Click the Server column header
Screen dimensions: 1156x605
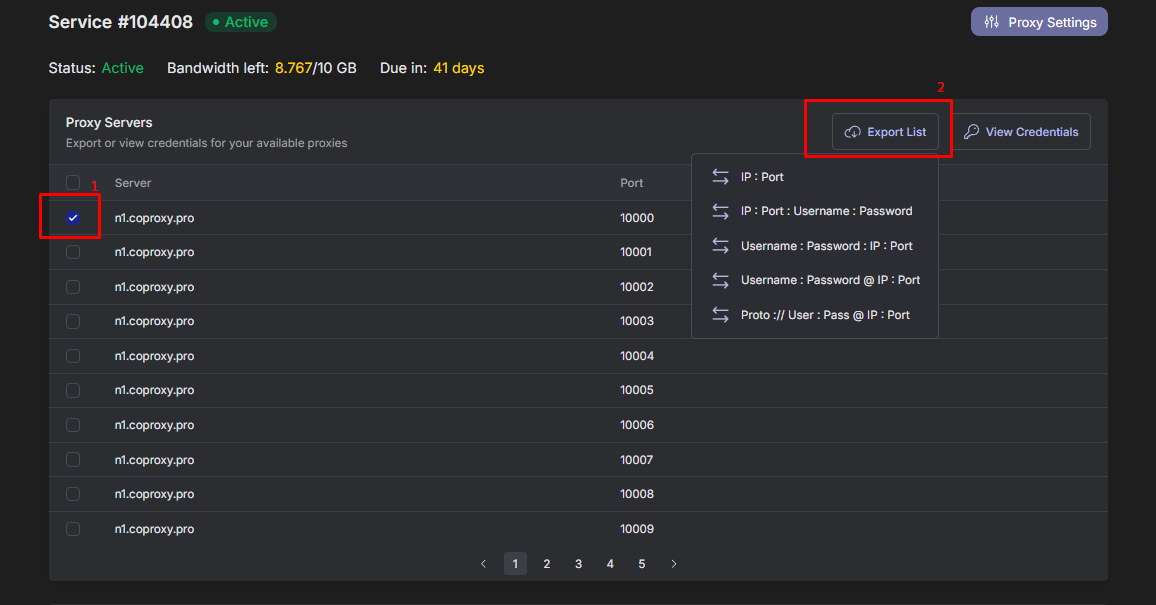133,183
